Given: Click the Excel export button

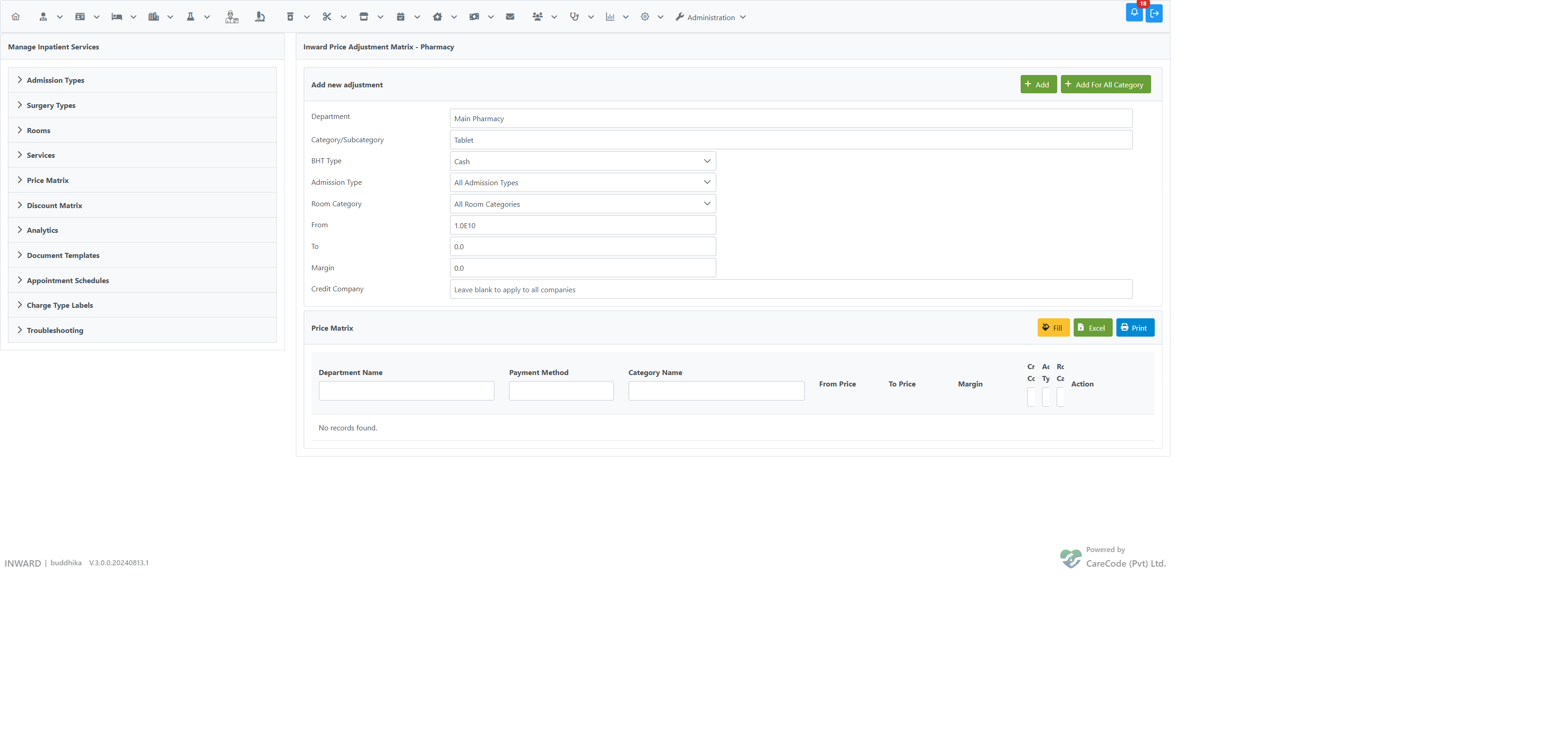Looking at the screenshot, I should pos(1092,327).
